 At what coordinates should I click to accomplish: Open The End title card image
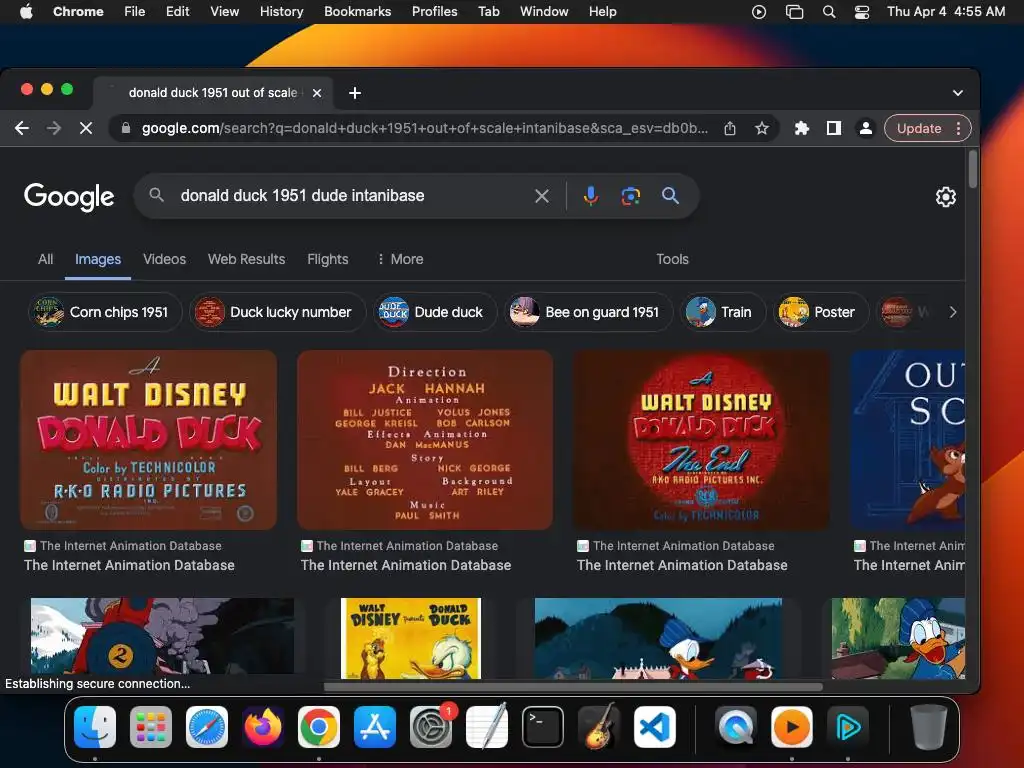(701, 440)
